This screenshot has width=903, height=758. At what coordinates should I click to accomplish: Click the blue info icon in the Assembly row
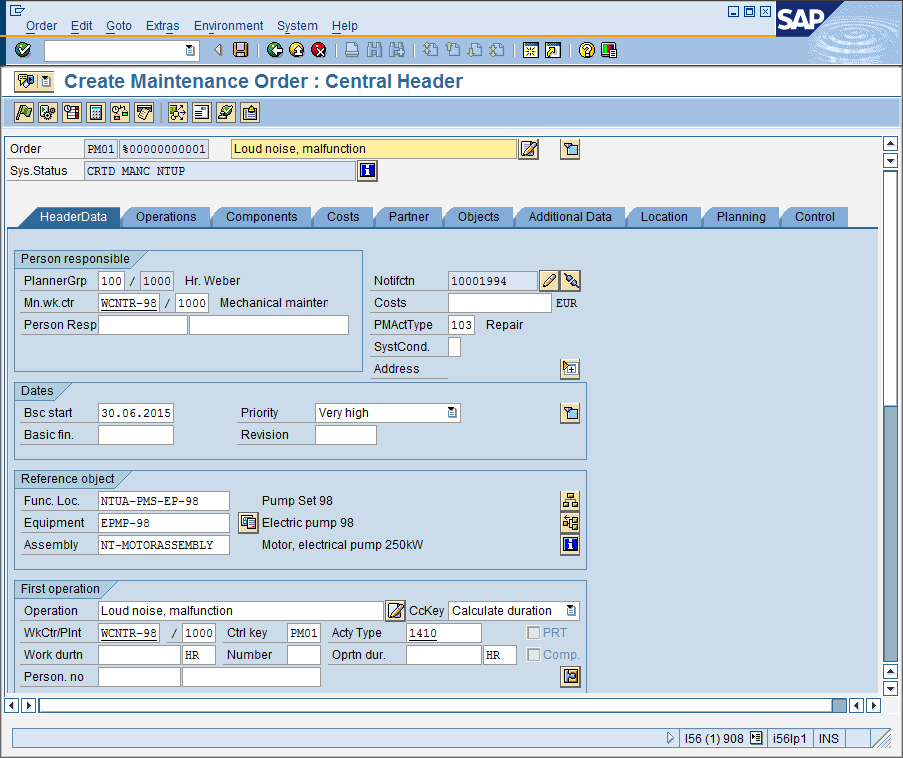[x=570, y=544]
